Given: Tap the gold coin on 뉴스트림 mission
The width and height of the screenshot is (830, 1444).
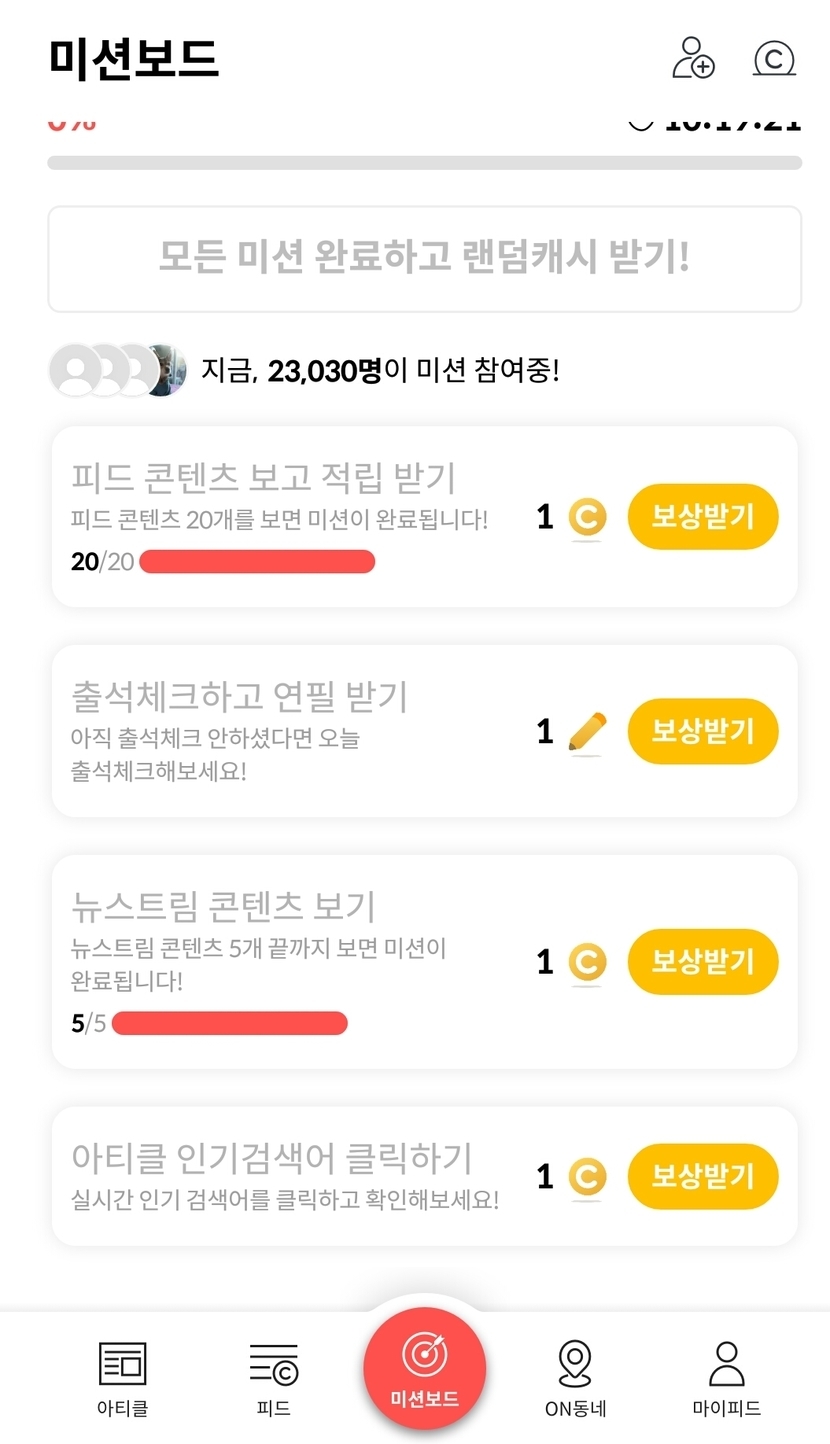Looking at the screenshot, I should (587, 962).
